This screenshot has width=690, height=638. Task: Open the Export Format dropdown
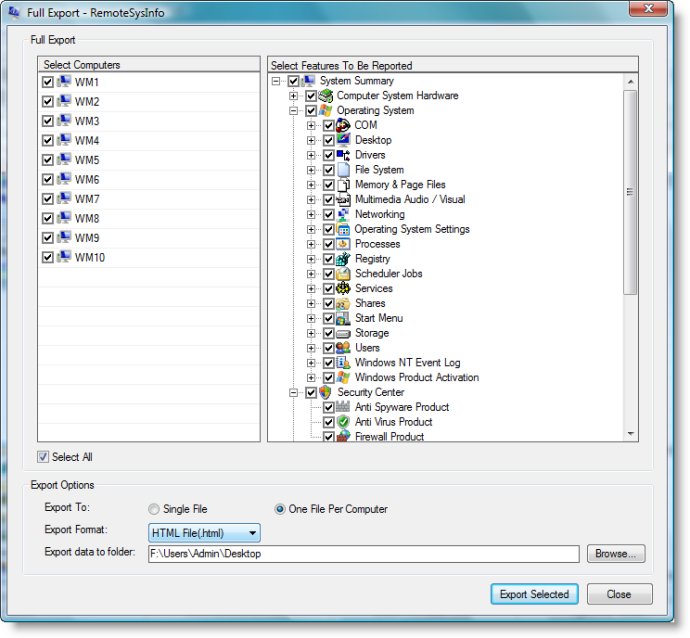point(204,533)
